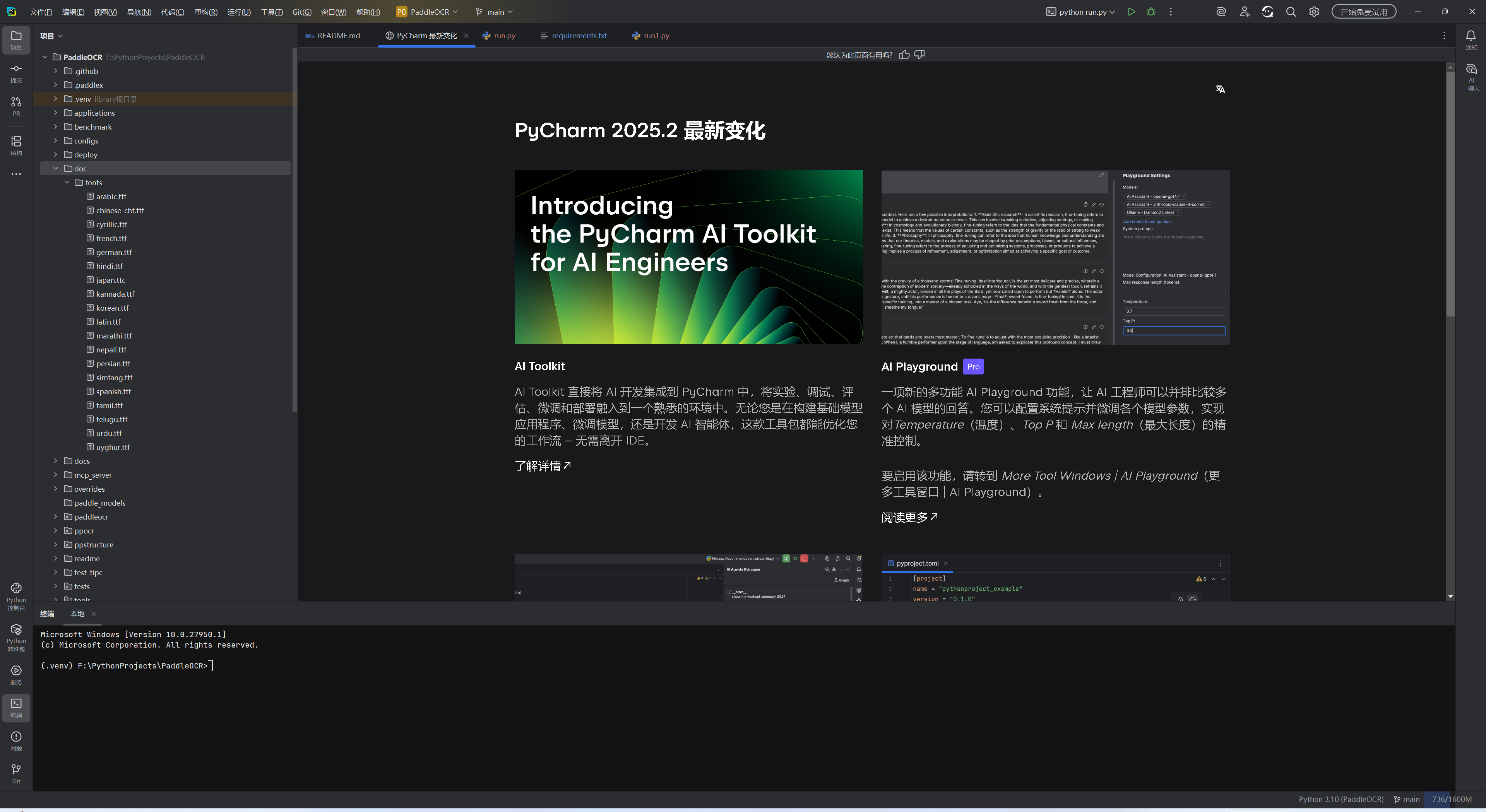Open the AI Assistant spiral icon
1486x812 pixels.
pos(1221,12)
